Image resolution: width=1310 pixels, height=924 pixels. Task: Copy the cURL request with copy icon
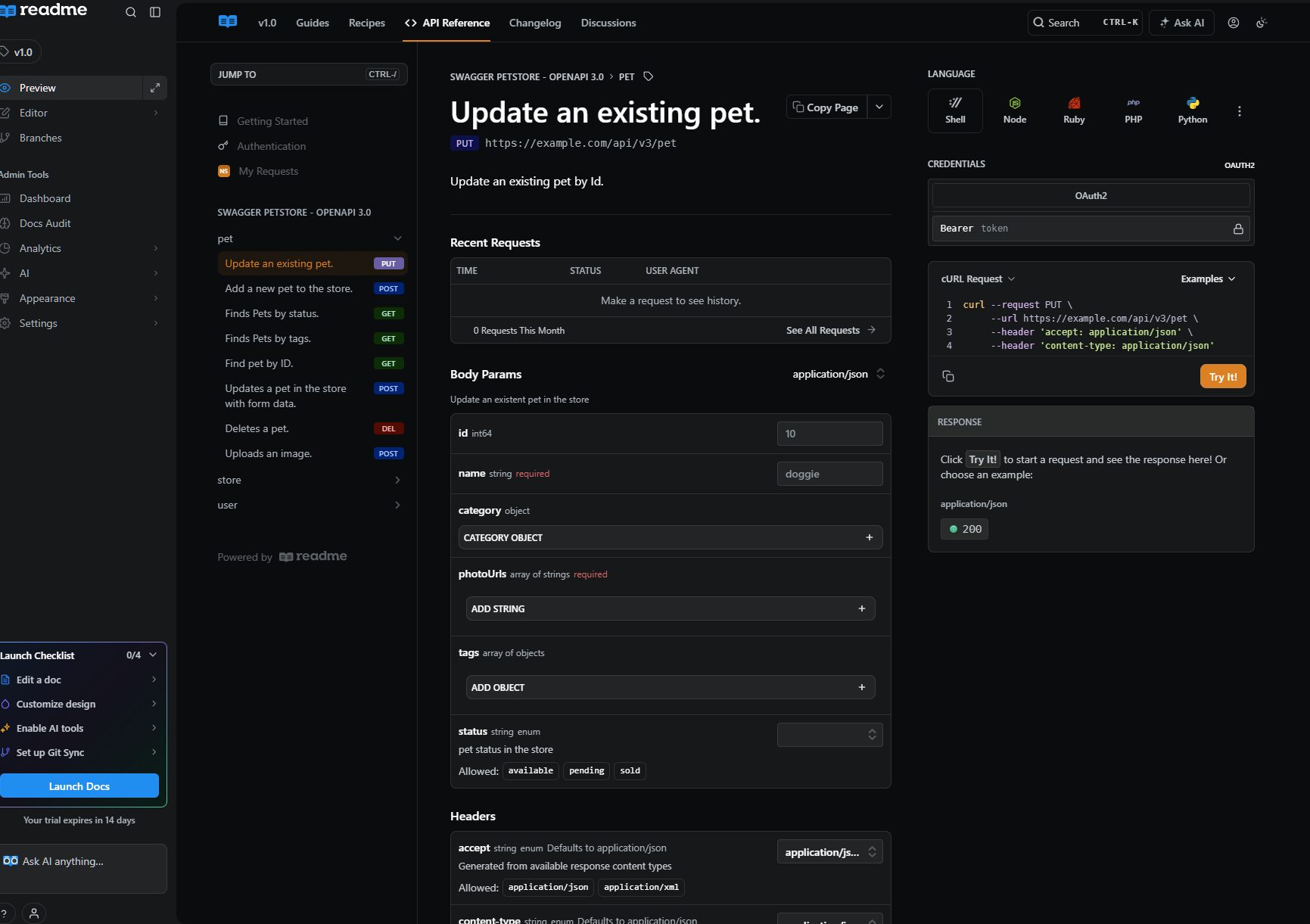point(947,376)
